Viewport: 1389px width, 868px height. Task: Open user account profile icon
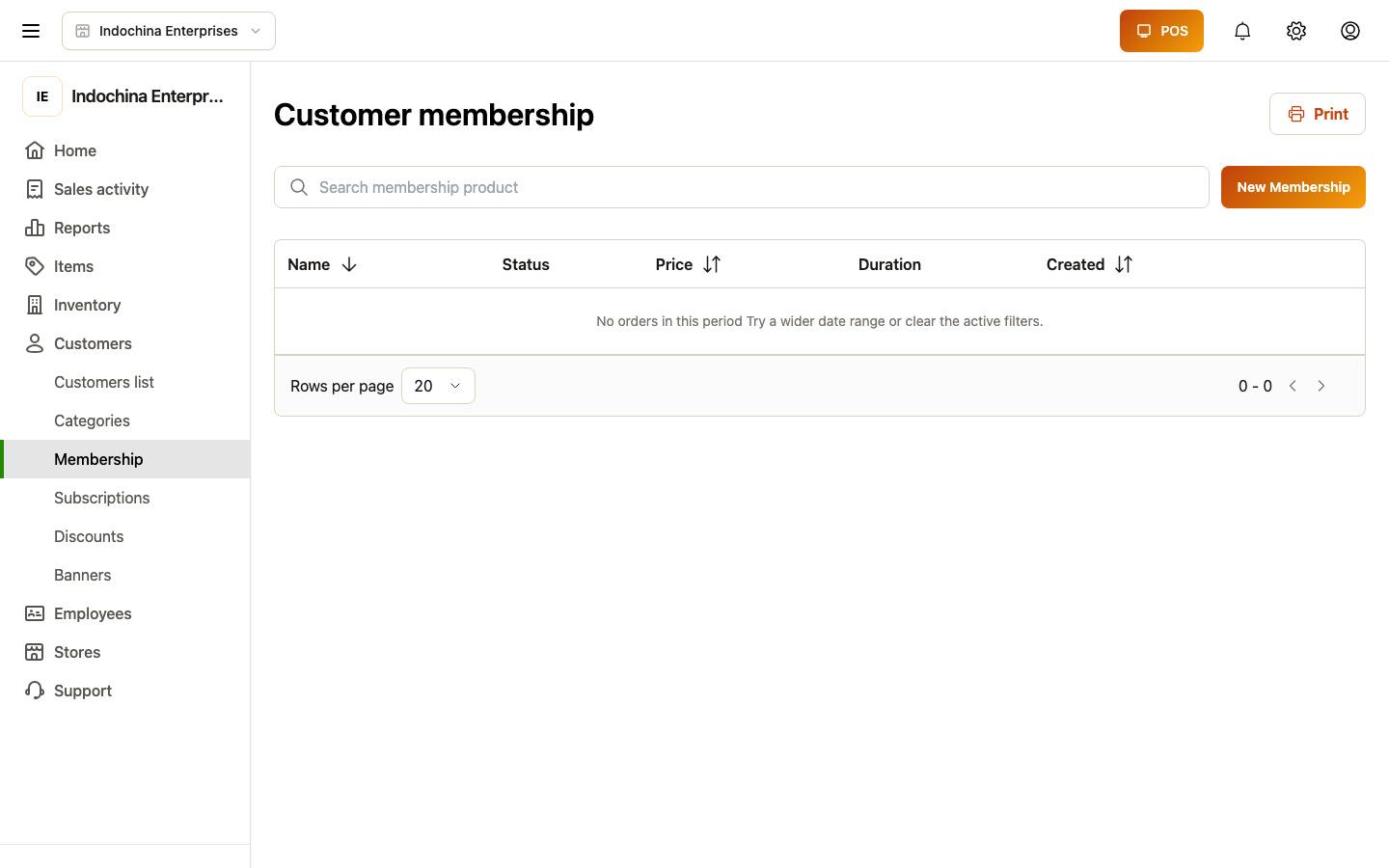click(x=1350, y=31)
